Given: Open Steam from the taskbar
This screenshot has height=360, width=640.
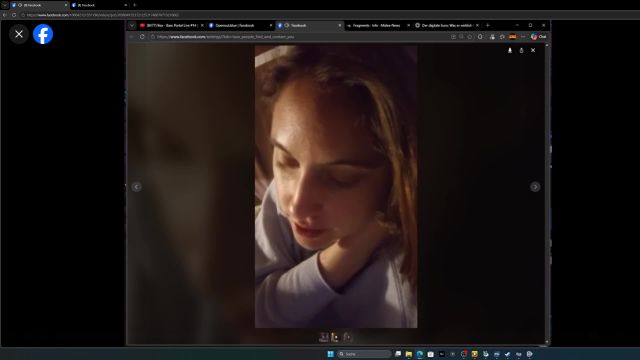Looking at the screenshot, I should tap(507, 354).
